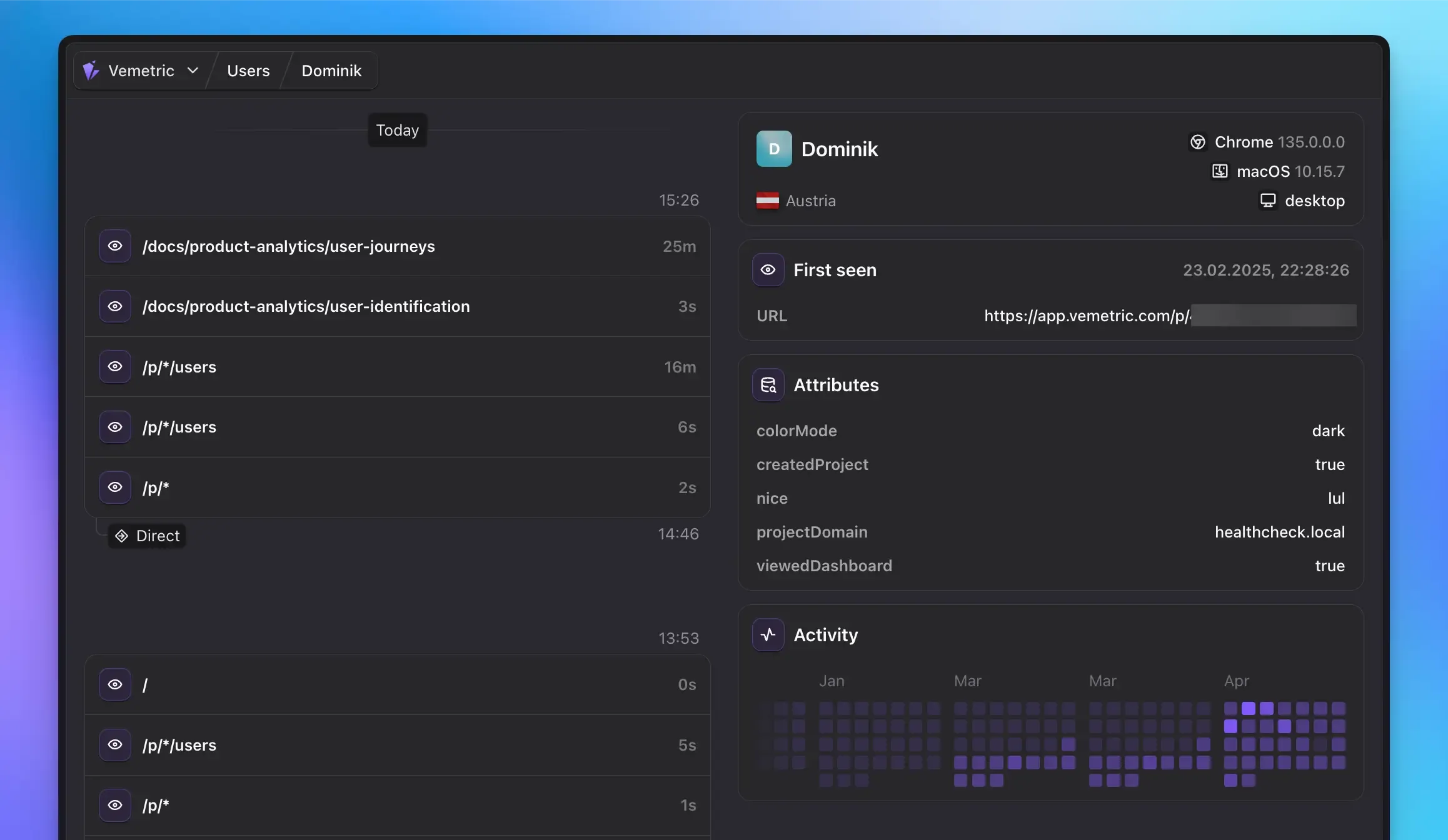1448x840 pixels.
Task: Toggle visibility of the 16m /p/*/users entry
Action: pyautogui.click(x=114, y=367)
